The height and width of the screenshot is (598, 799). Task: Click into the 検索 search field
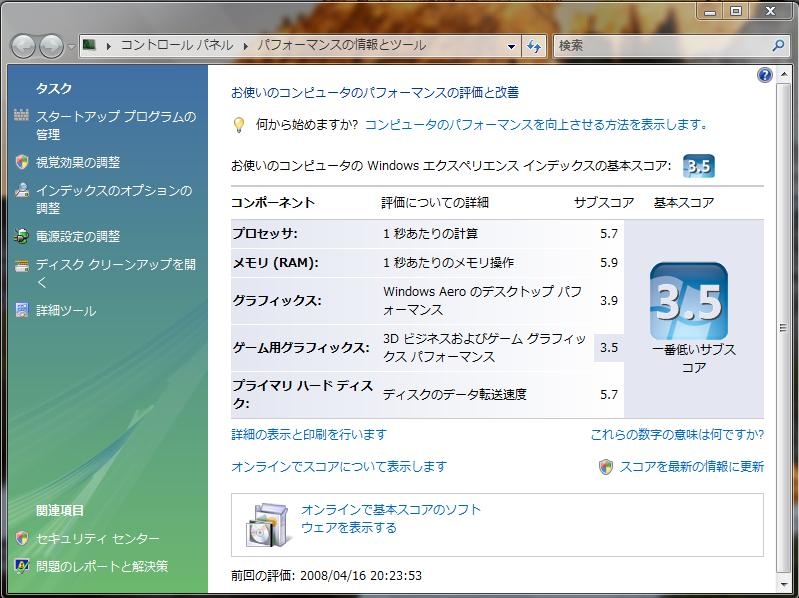(x=662, y=46)
